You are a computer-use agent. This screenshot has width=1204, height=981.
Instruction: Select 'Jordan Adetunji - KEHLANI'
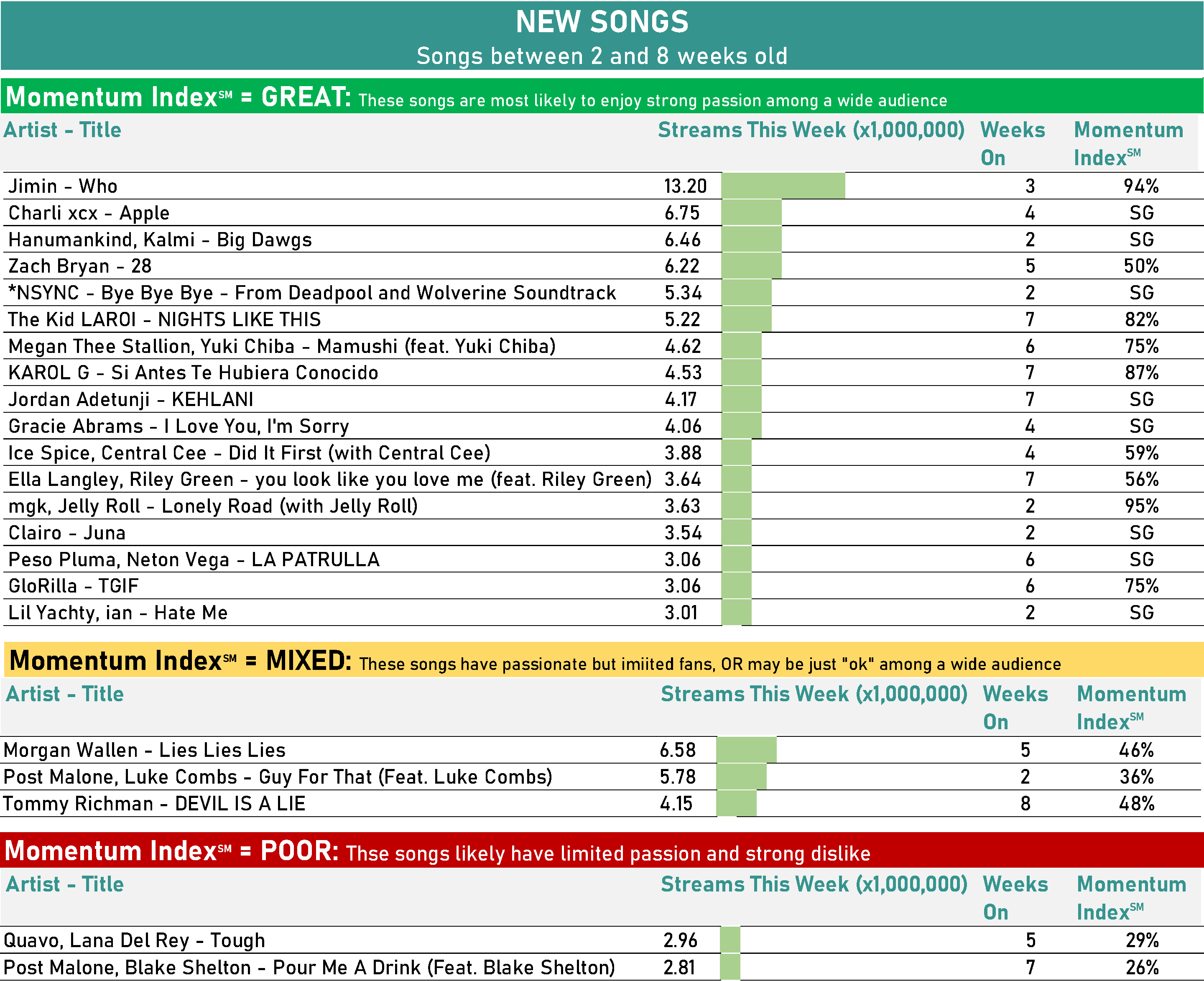[x=130, y=399]
